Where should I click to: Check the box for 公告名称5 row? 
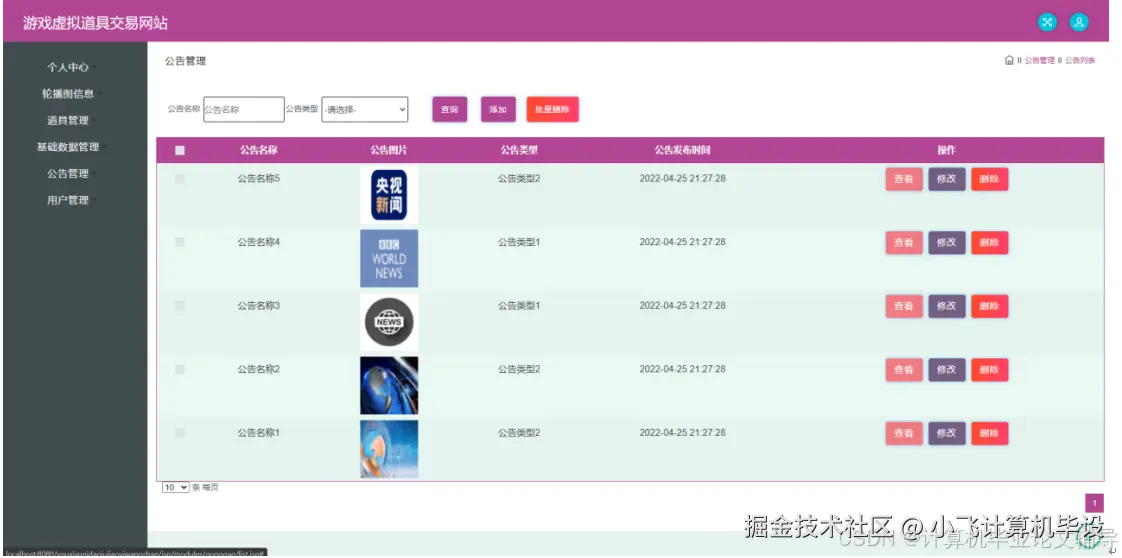coord(180,179)
